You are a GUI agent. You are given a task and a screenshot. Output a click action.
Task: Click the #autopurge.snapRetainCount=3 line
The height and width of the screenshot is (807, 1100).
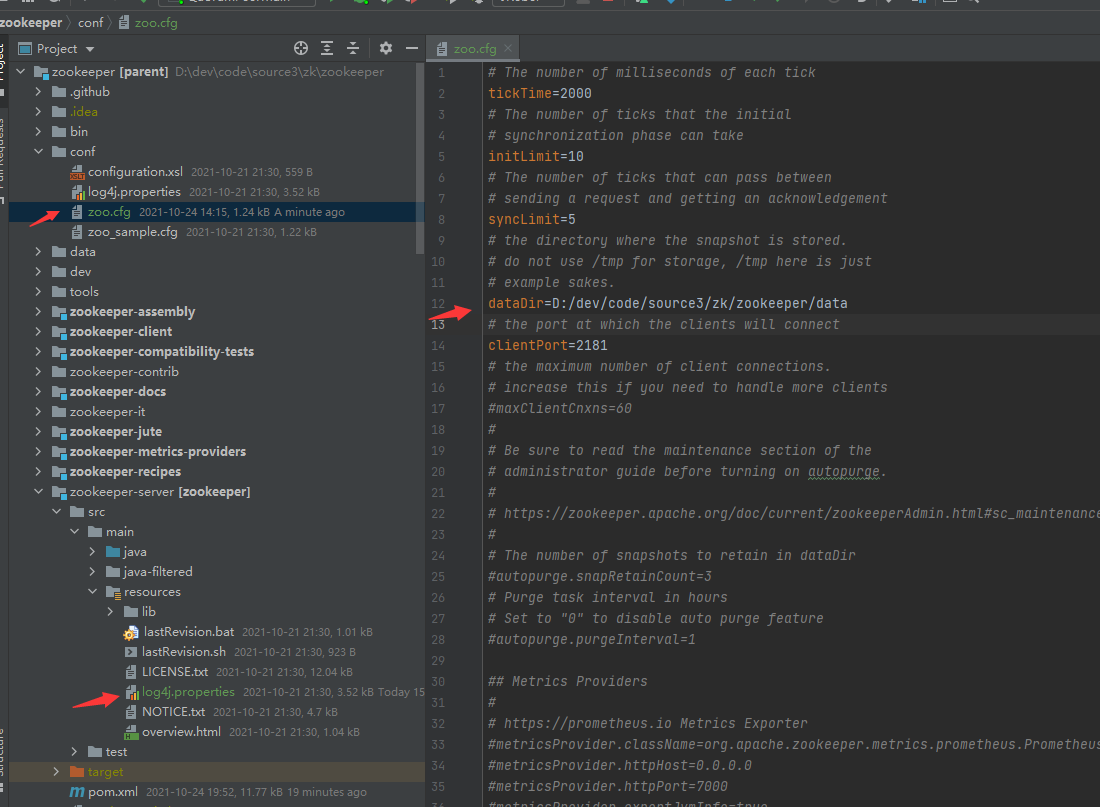point(600,577)
